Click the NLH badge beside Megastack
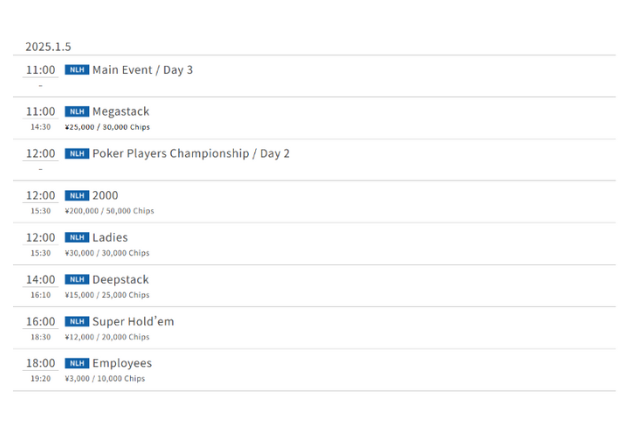640x427 pixels. coord(77,112)
